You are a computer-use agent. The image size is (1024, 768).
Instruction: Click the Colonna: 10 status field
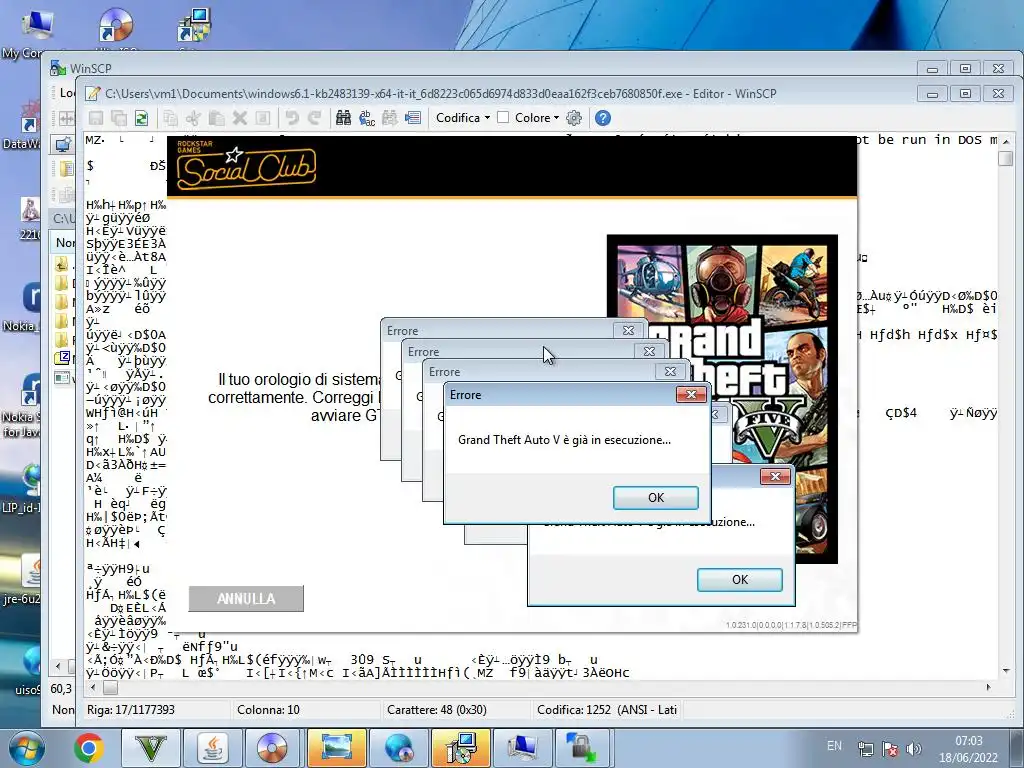tap(306, 710)
